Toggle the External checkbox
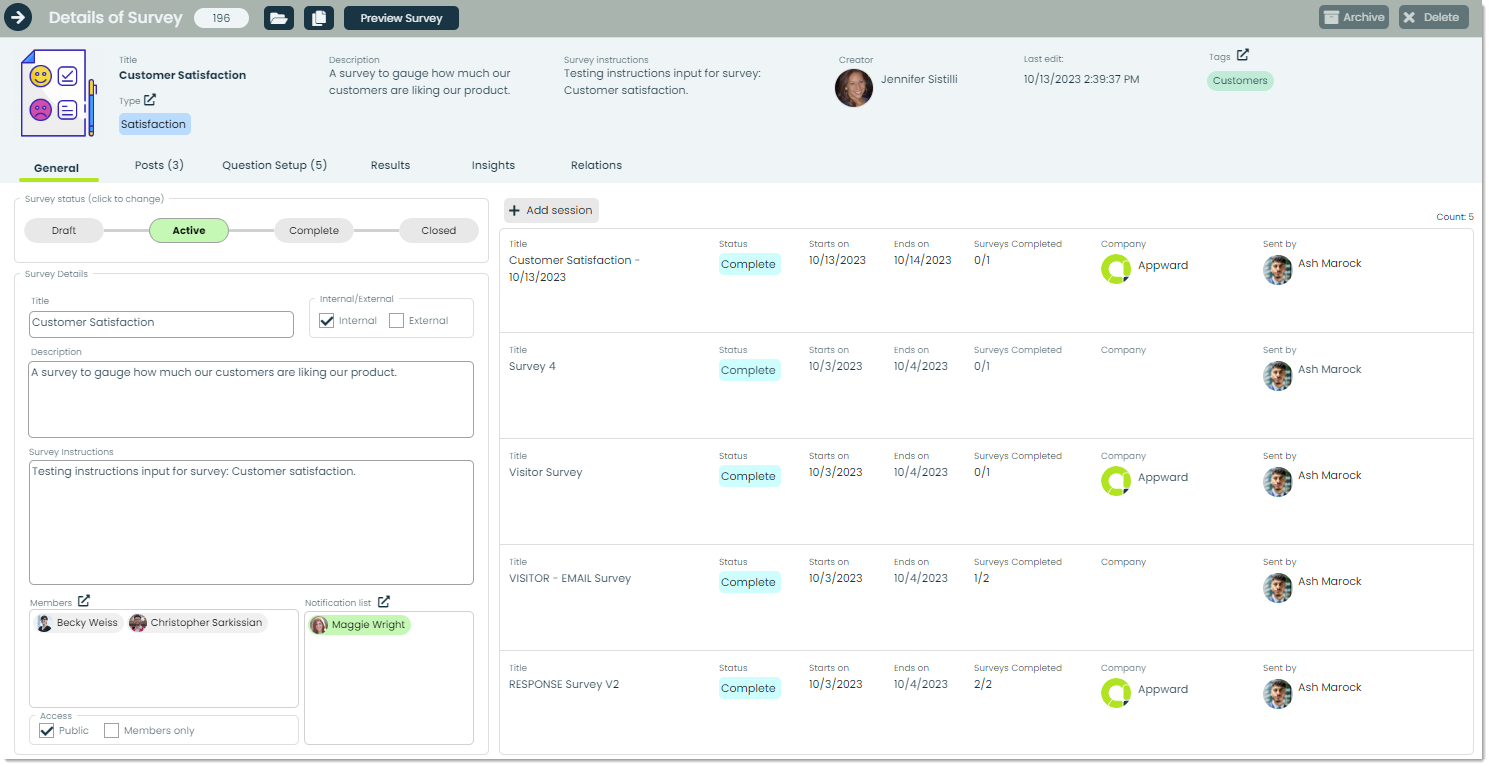Viewport: 1490px width, 767px height. point(396,321)
